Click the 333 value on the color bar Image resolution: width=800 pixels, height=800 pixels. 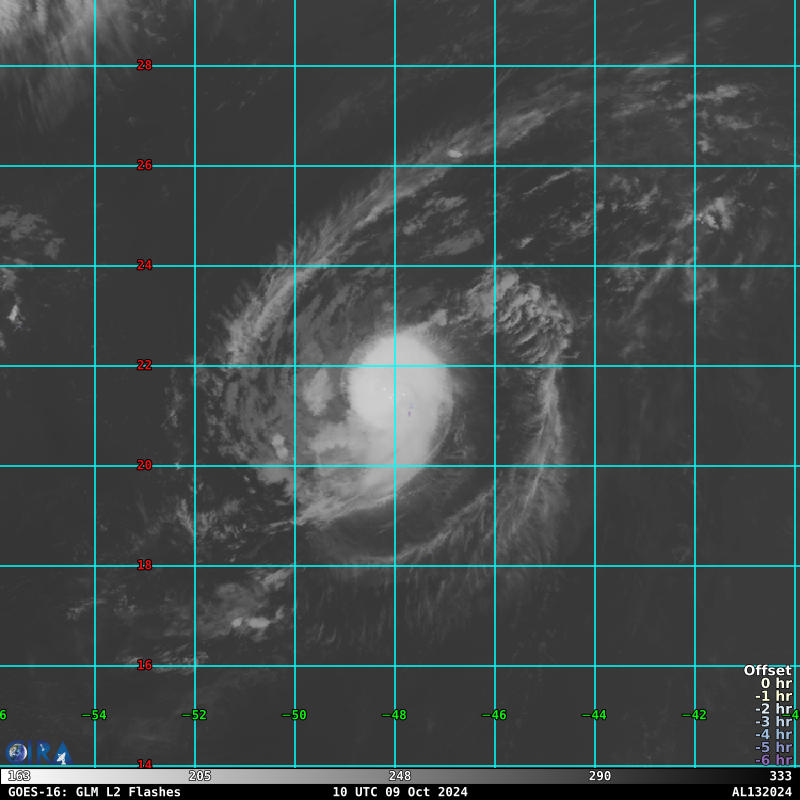pyautogui.click(x=780, y=776)
